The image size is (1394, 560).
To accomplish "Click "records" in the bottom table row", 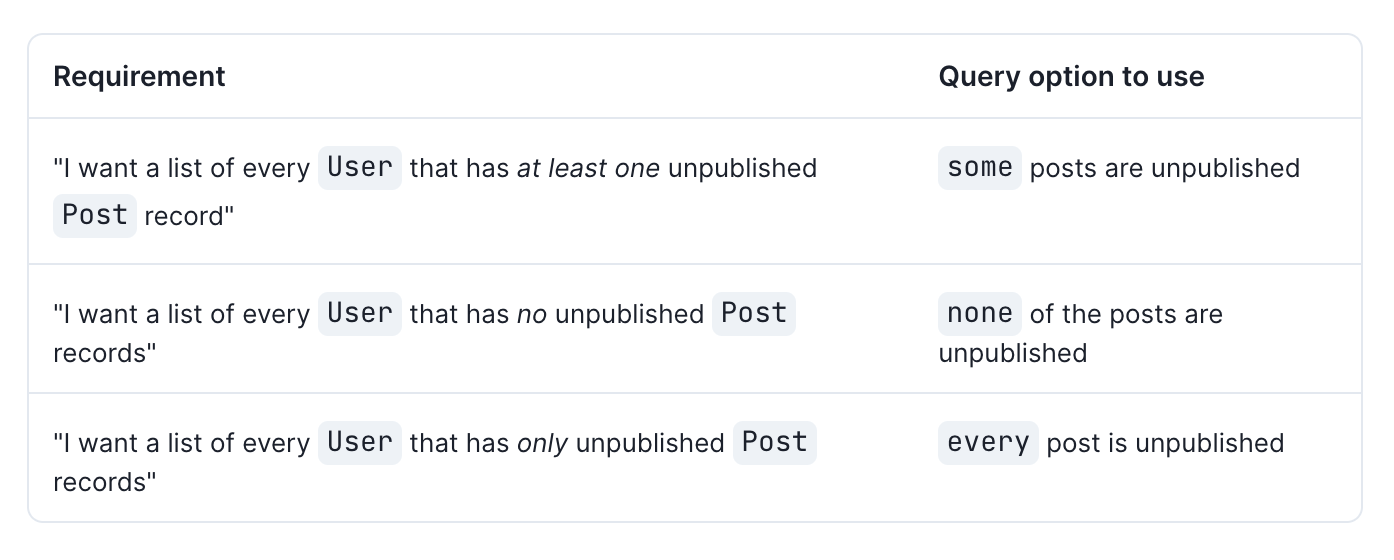I will 105,482.
